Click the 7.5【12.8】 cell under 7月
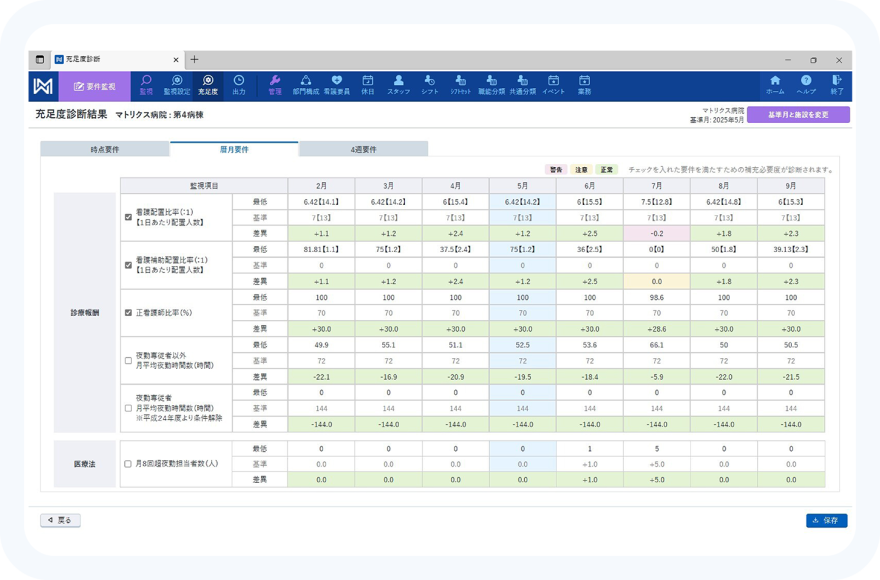This screenshot has width=880, height=580. point(657,202)
